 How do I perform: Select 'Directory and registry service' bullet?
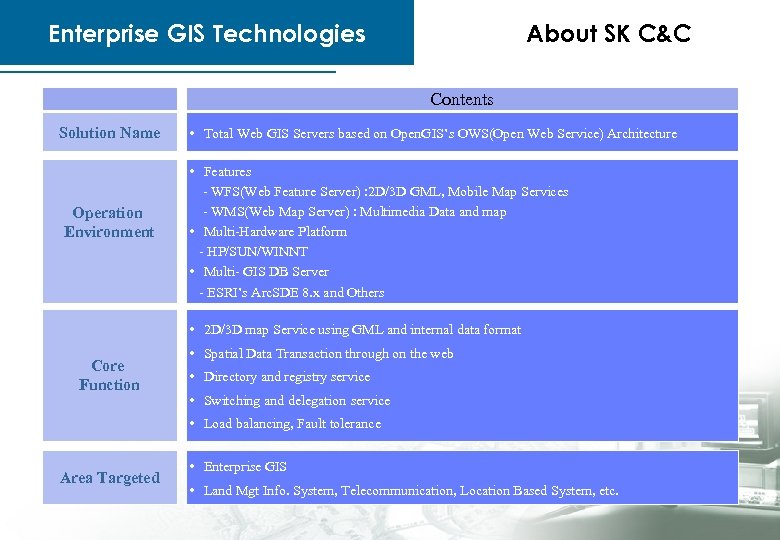point(287,377)
